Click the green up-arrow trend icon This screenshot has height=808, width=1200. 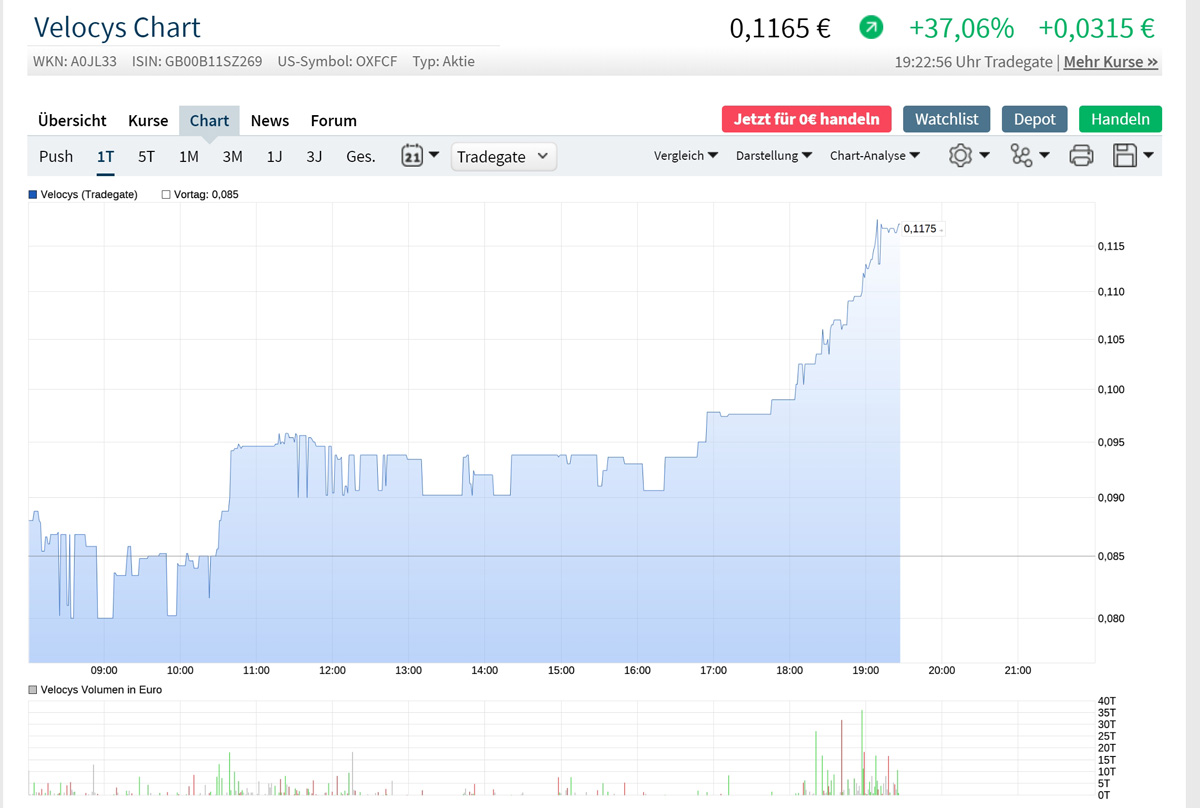(x=871, y=28)
